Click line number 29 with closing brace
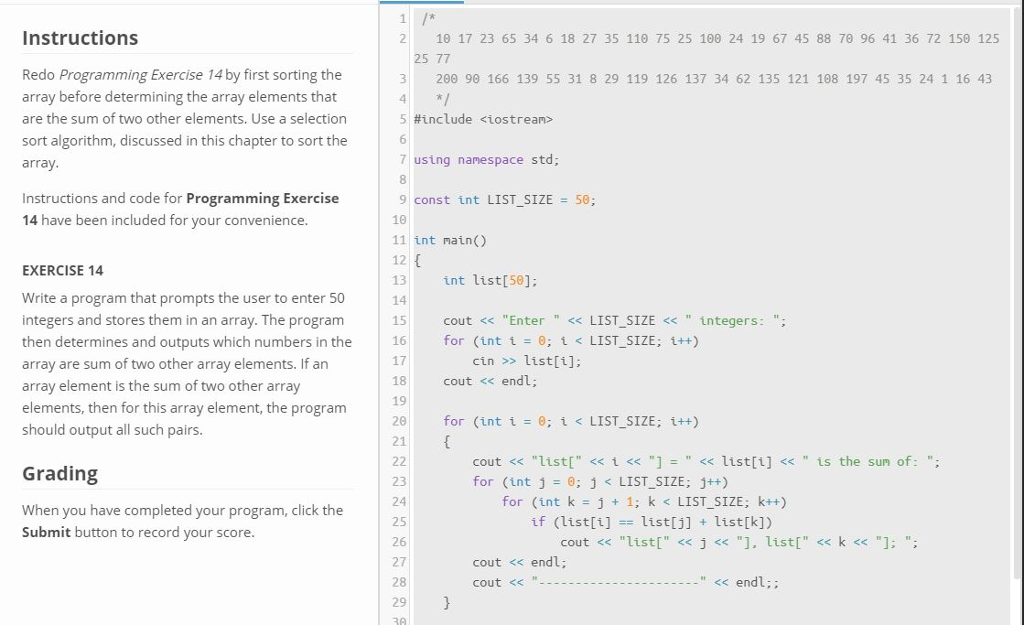This screenshot has width=1024, height=625. coord(399,602)
